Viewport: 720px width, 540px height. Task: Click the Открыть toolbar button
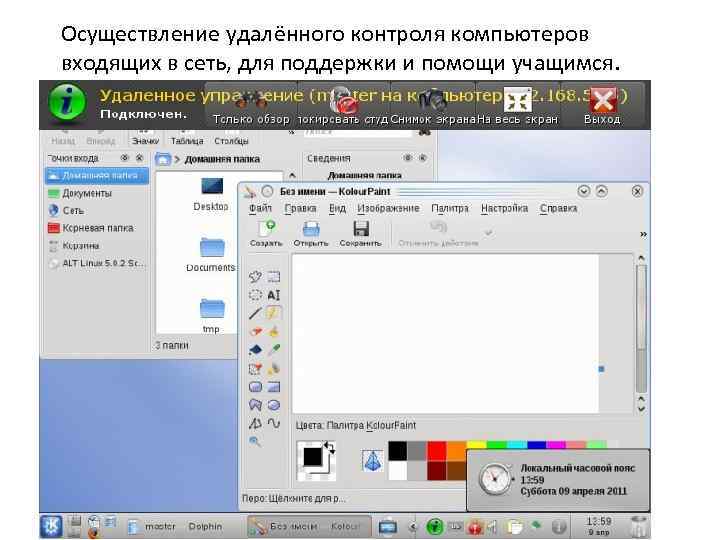311,234
